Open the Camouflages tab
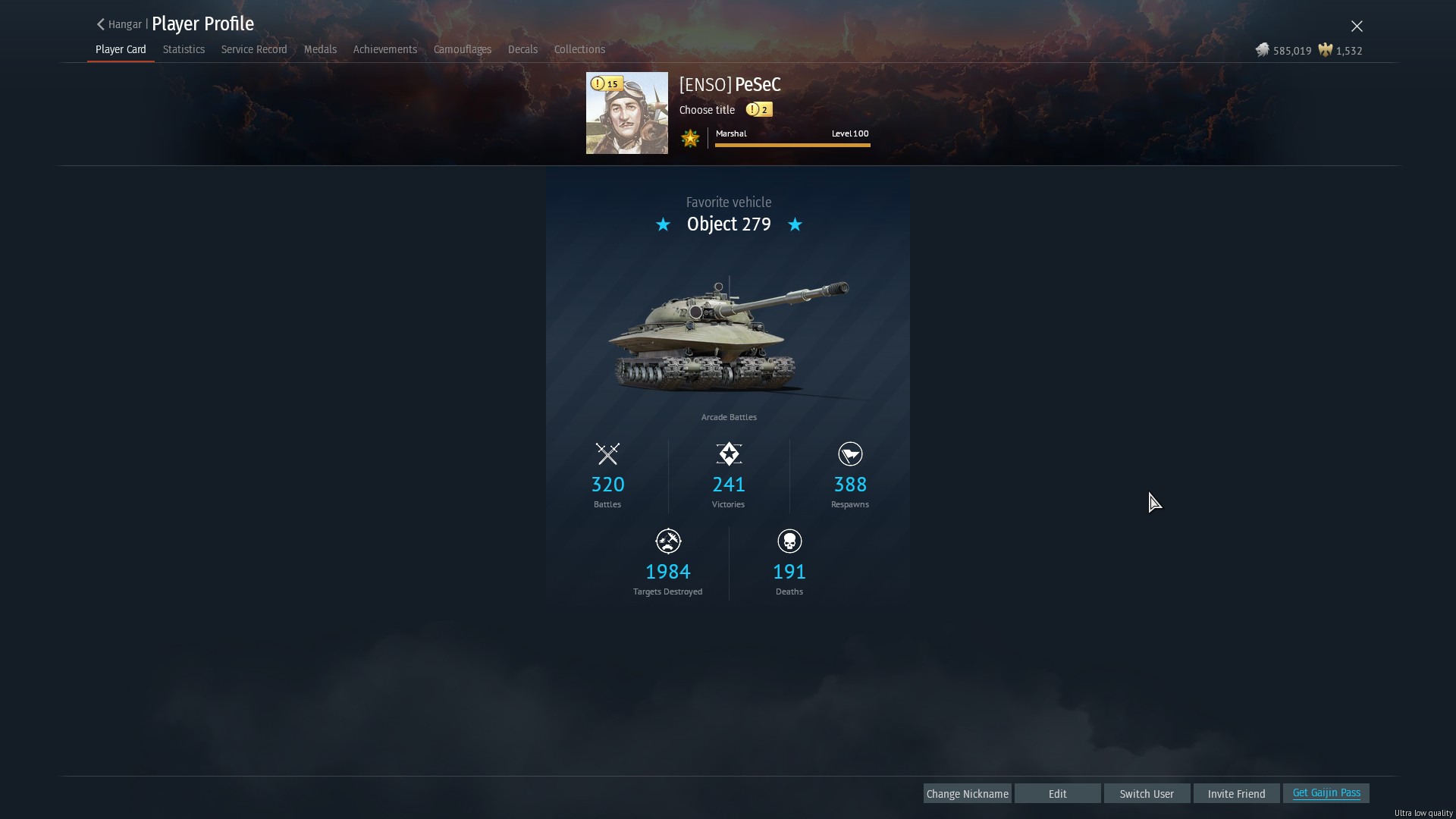The image size is (1456, 819). 463,49
